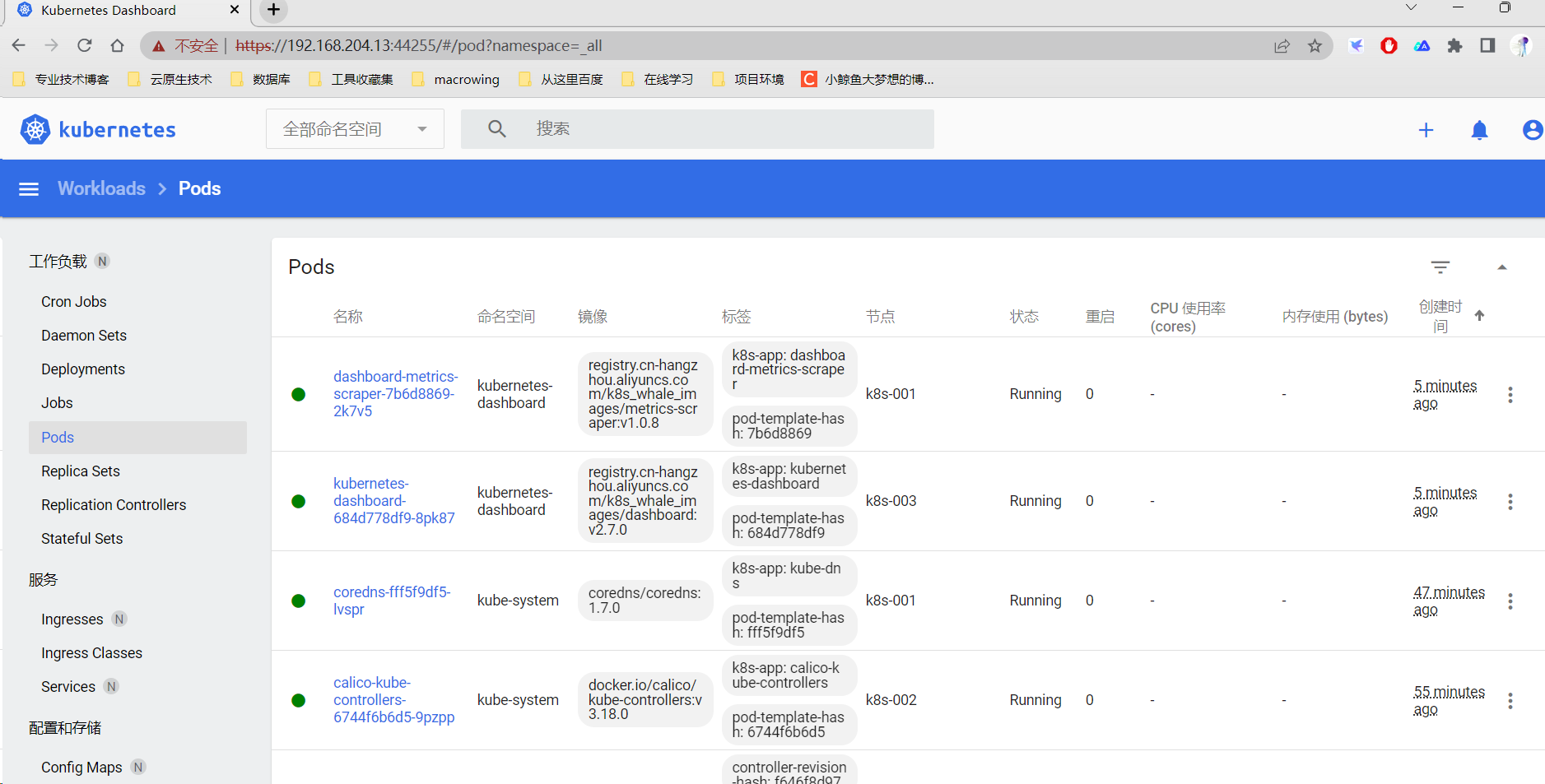1545x784 pixels.
Task: Open the Pods filter icon
Action: click(1440, 267)
